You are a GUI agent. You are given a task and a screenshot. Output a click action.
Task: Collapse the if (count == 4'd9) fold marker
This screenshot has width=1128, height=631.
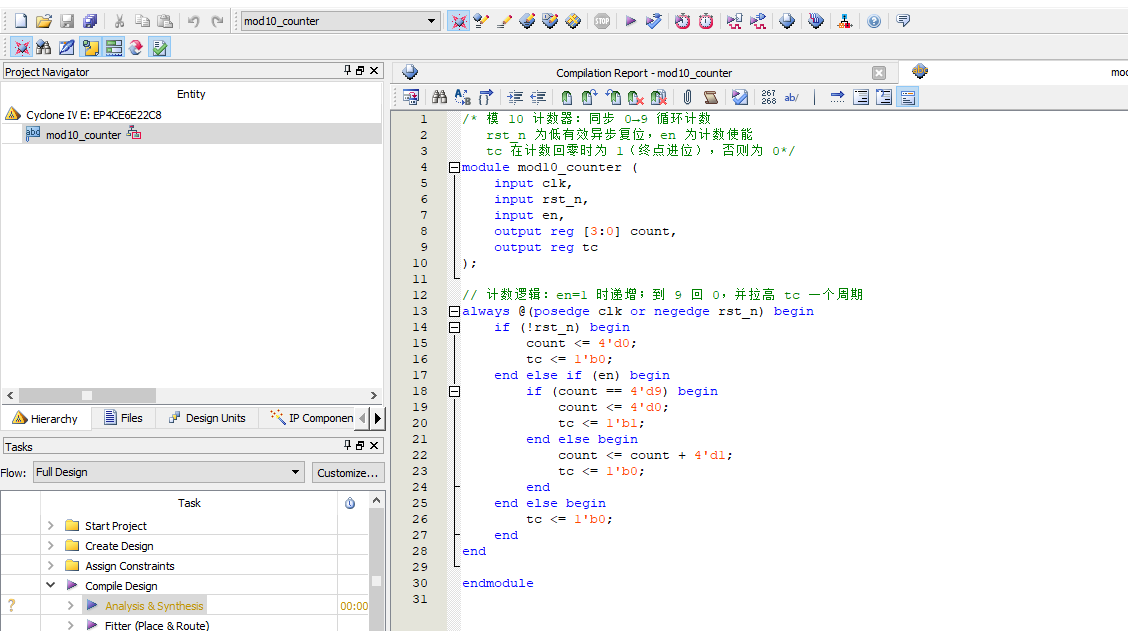tap(454, 391)
